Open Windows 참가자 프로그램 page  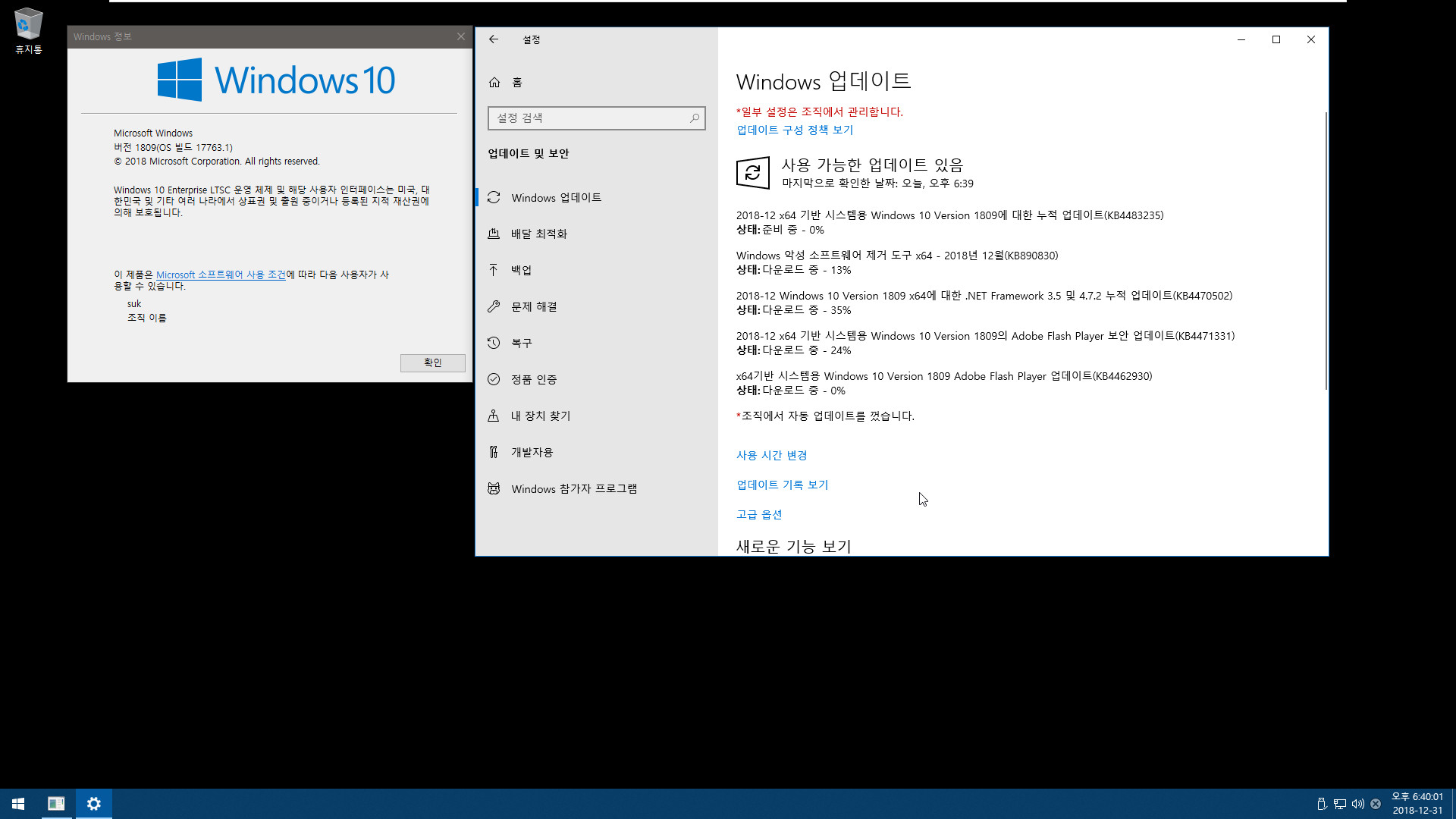tap(597, 488)
